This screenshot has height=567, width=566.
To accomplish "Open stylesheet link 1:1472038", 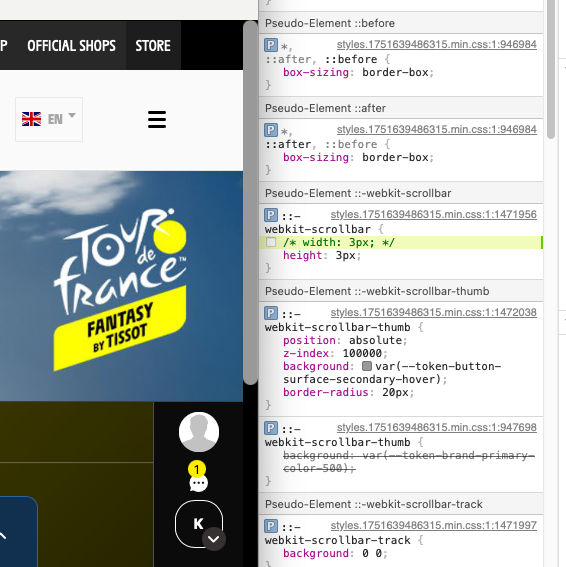I will coord(434,312).
